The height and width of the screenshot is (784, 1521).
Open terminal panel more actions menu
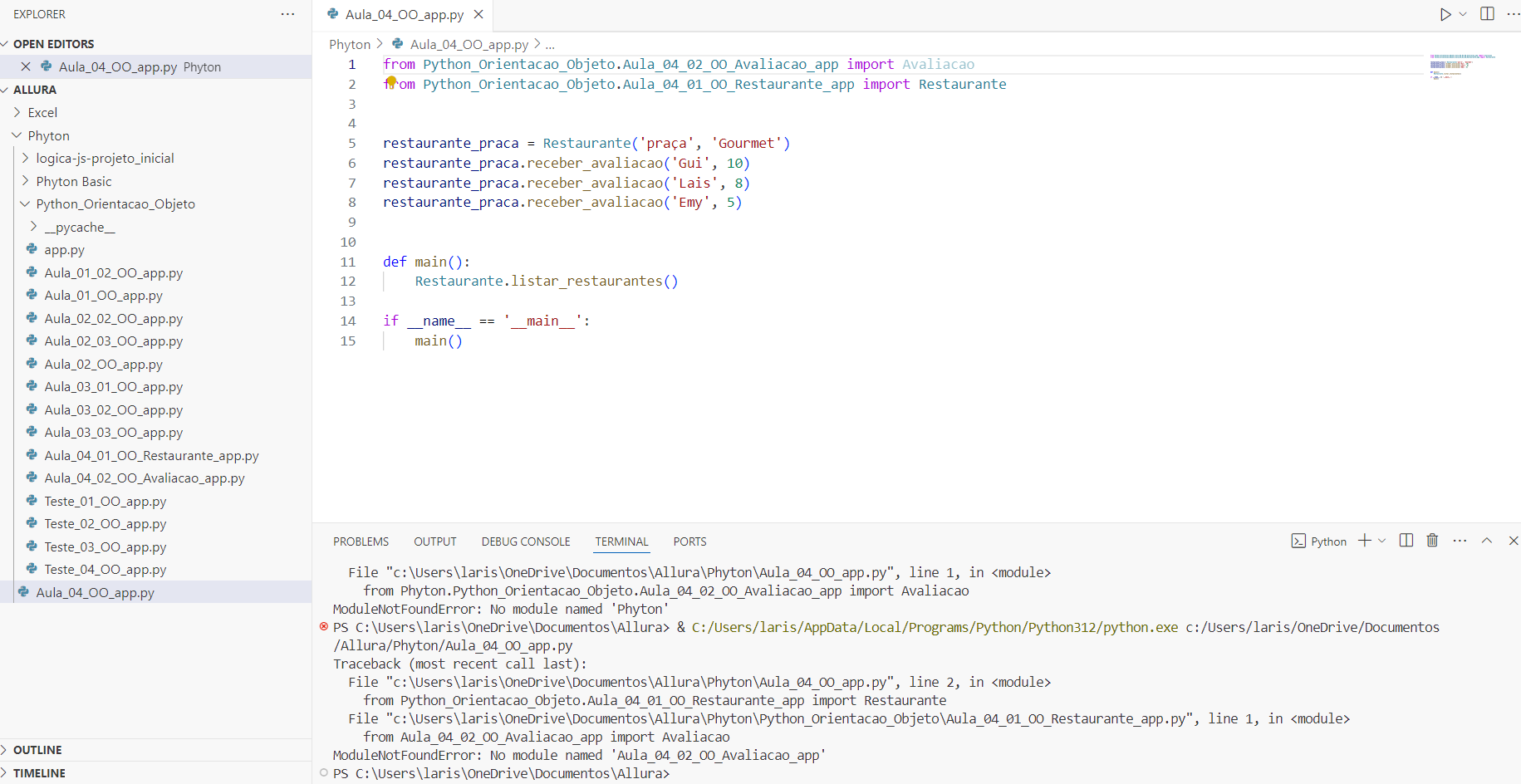1460,541
